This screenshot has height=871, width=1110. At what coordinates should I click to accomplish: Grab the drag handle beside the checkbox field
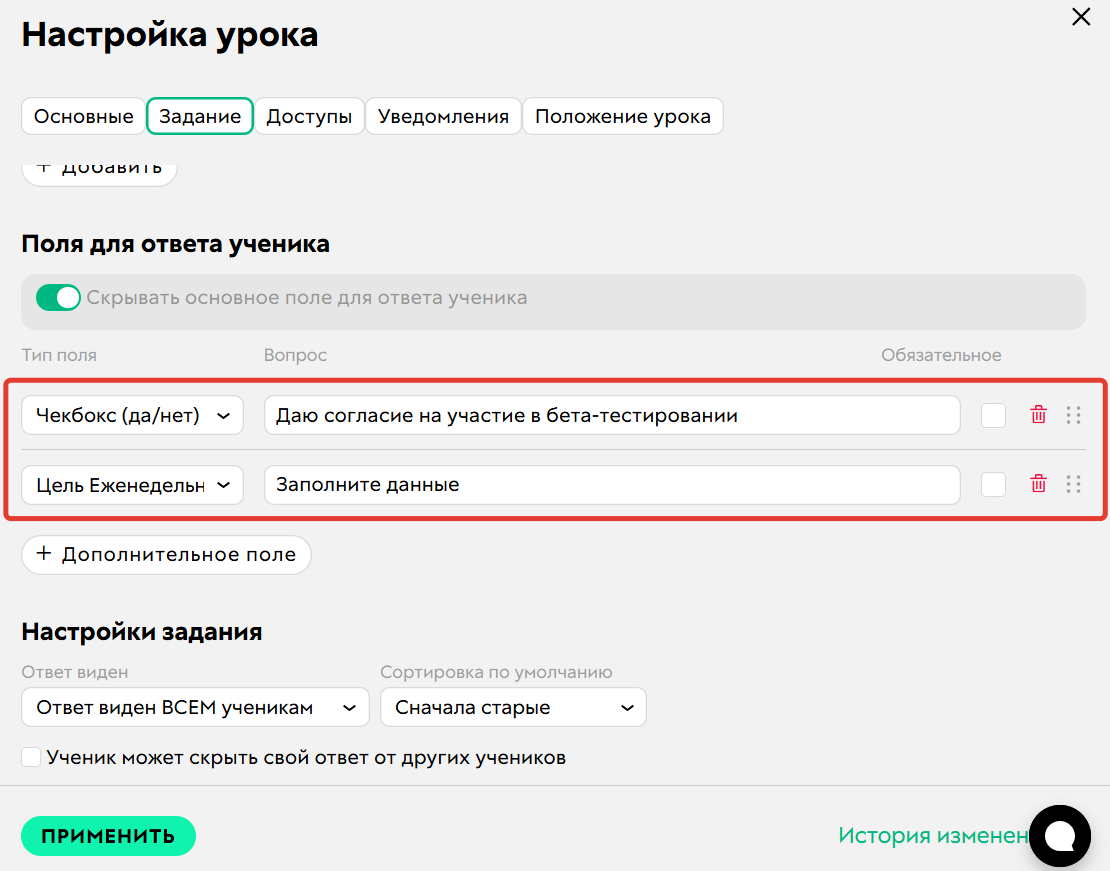click(1075, 414)
